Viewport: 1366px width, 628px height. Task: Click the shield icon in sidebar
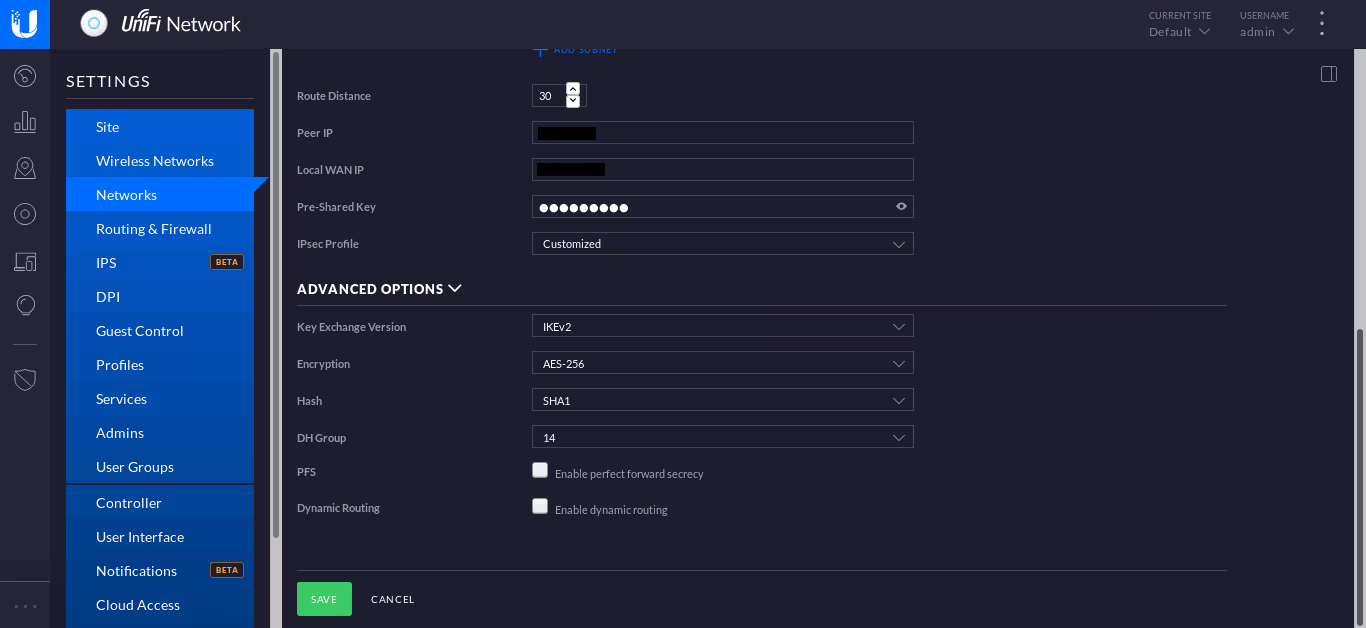coord(25,380)
